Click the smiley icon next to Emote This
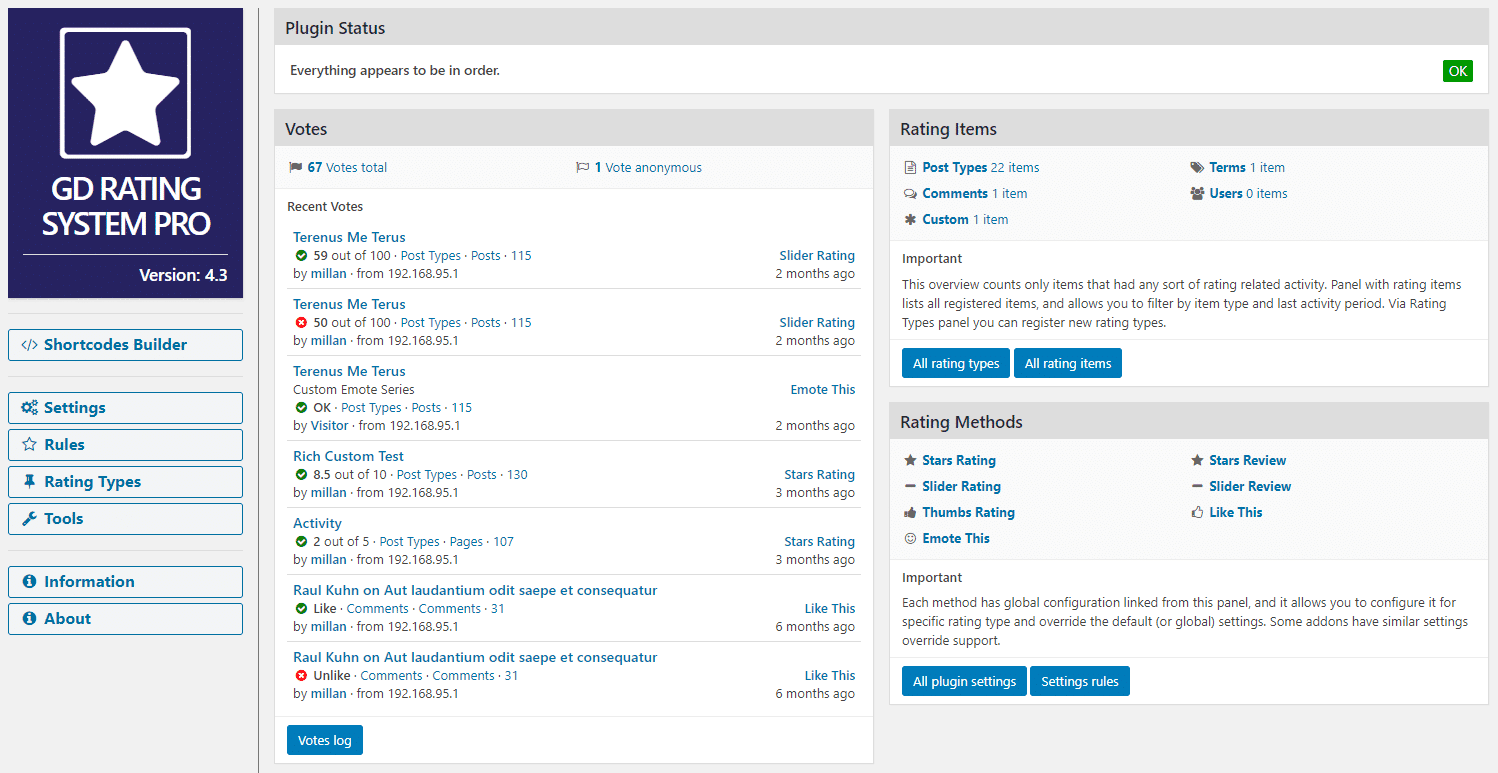The height and width of the screenshot is (773, 1498). (x=910, y=538)
